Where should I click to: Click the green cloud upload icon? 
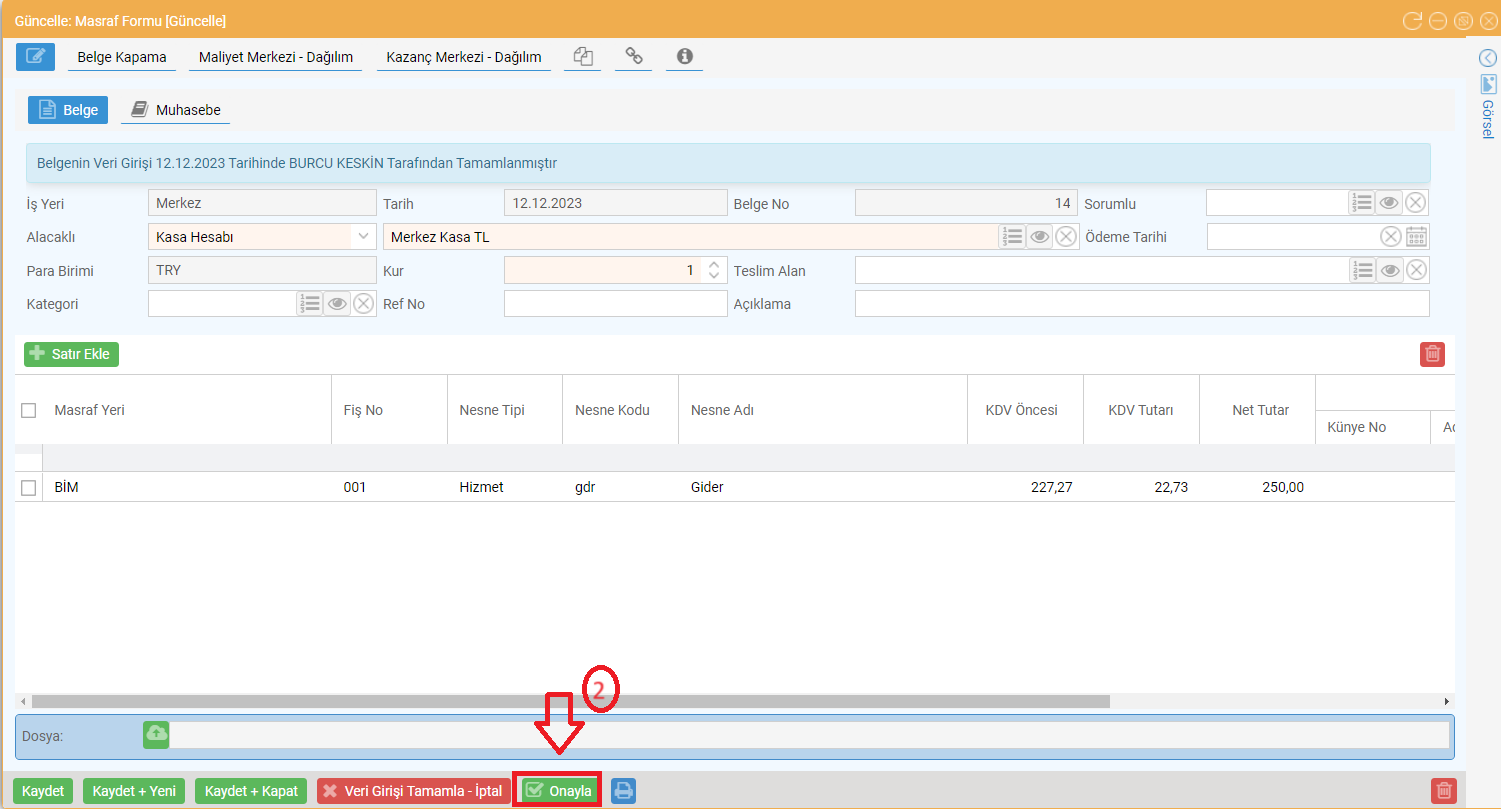[156, 733]
